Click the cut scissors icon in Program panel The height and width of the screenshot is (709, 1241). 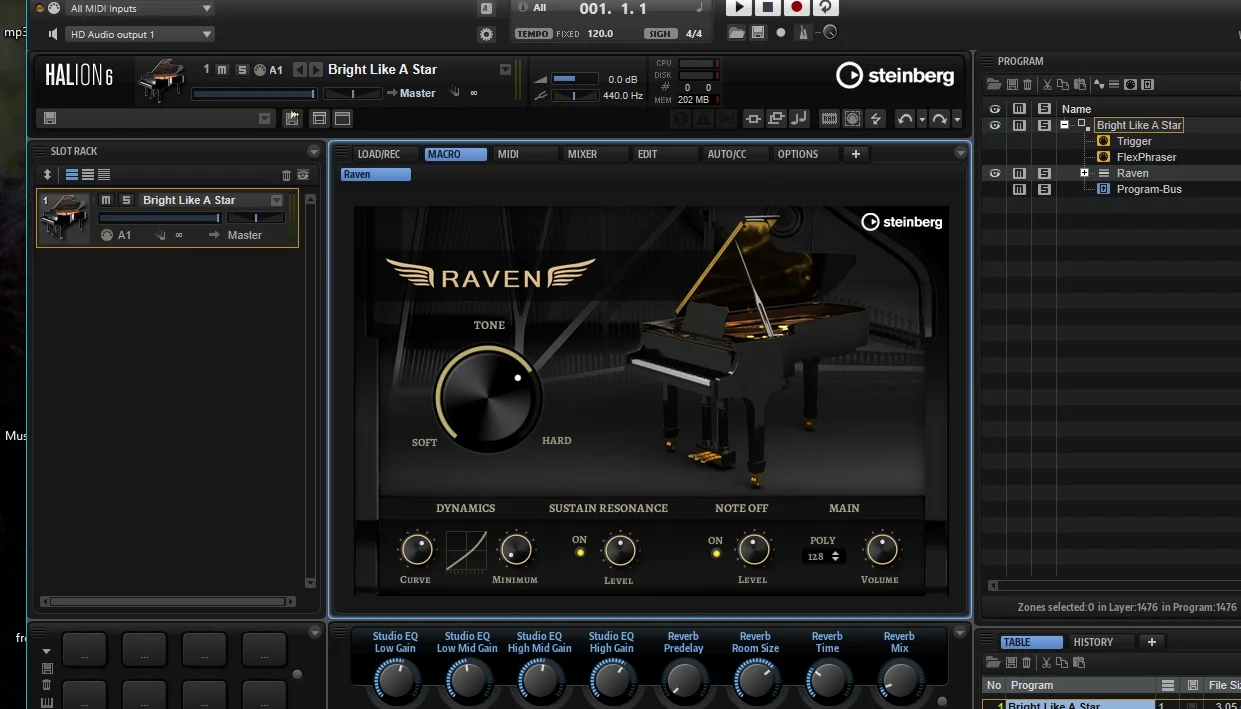(1047, 85)
